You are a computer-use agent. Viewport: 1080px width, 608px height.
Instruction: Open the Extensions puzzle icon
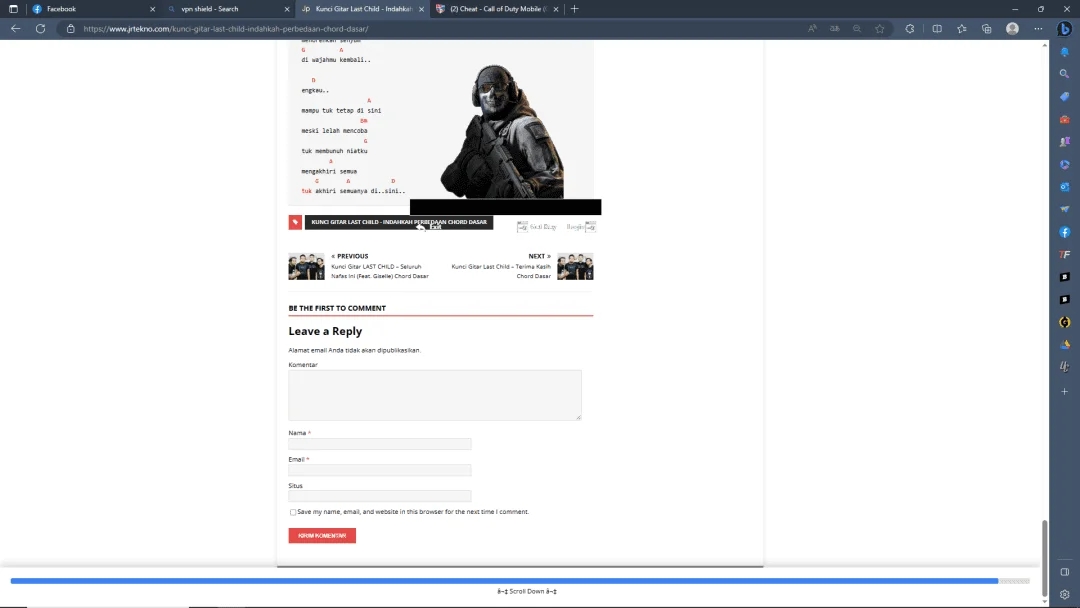click(x=910, y=29)
